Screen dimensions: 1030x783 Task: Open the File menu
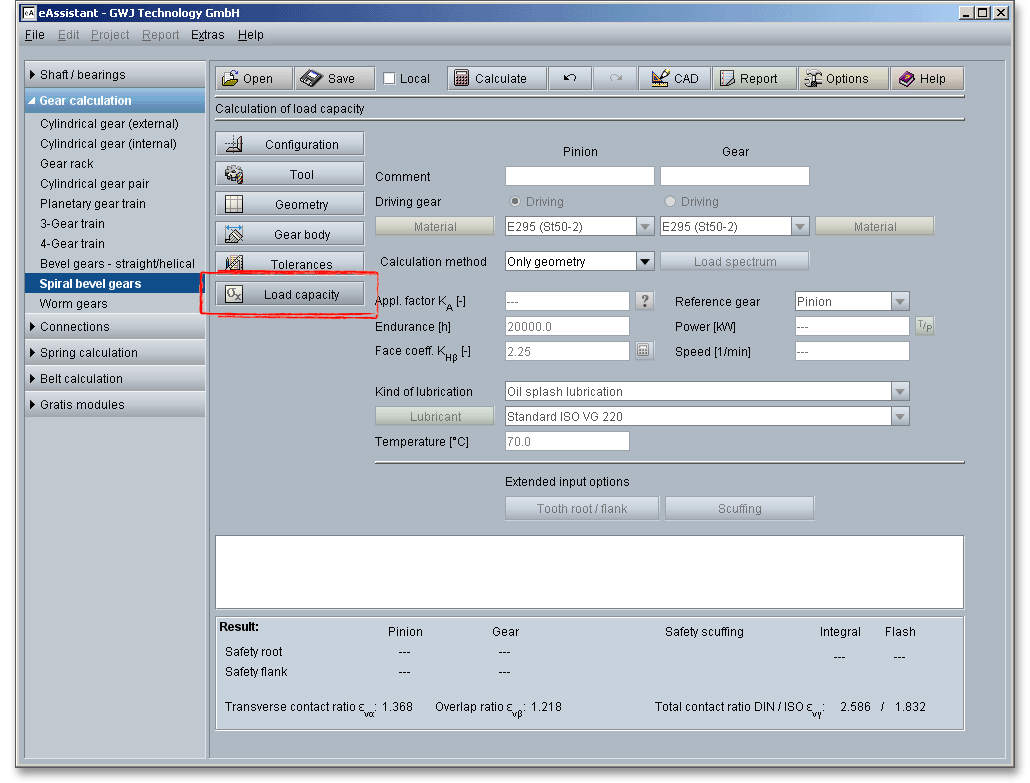coord(34,35)
